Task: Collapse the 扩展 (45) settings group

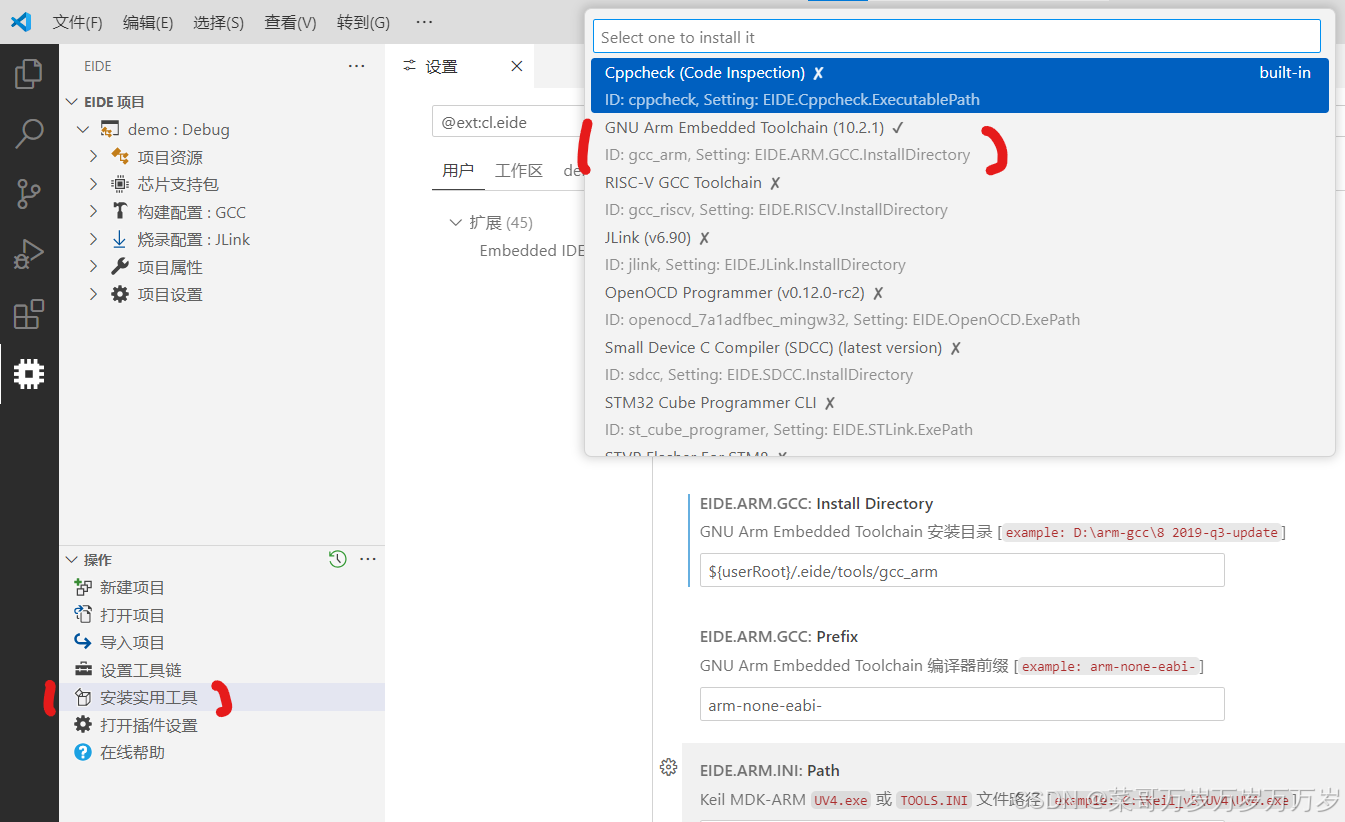Action: (x=456, y=222)
